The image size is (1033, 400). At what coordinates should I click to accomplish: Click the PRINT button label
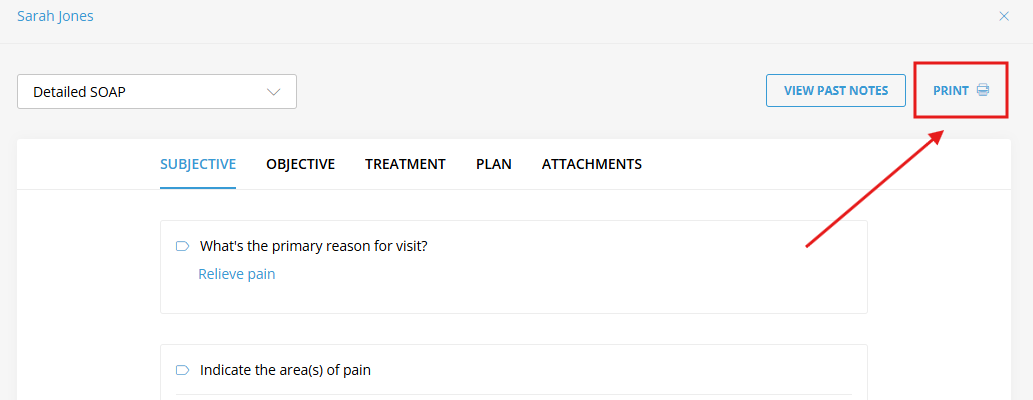(951, 91)
